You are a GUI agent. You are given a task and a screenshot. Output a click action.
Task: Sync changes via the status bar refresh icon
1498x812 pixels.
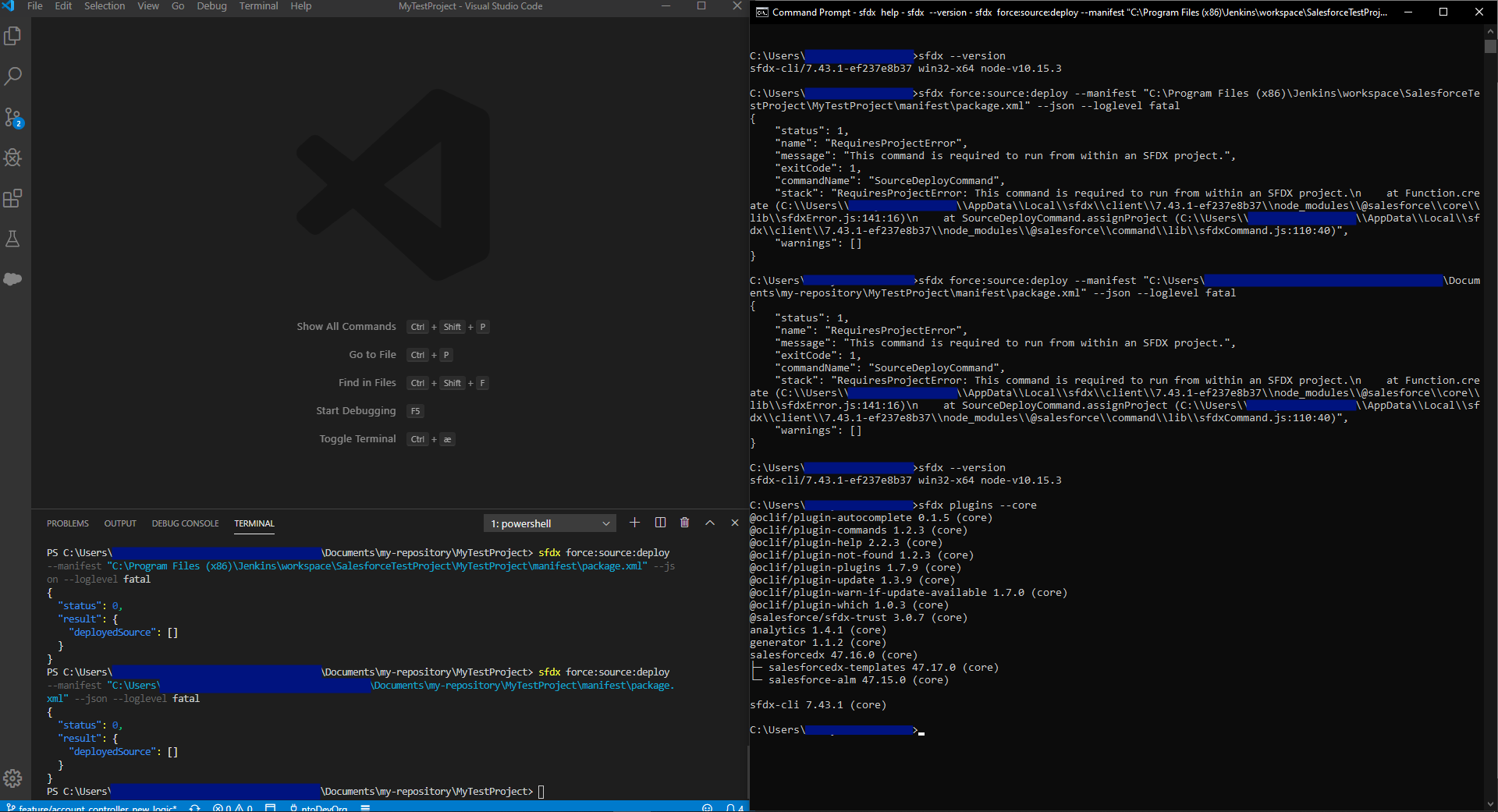193,808
